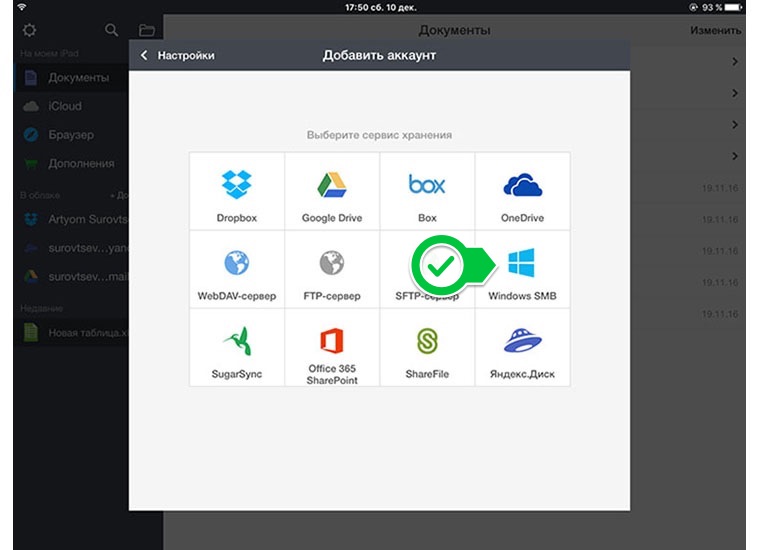Select Google Drive storage service
Image resolution: width=760 pixels, height=550 pixels.
[x=332, y=191]
